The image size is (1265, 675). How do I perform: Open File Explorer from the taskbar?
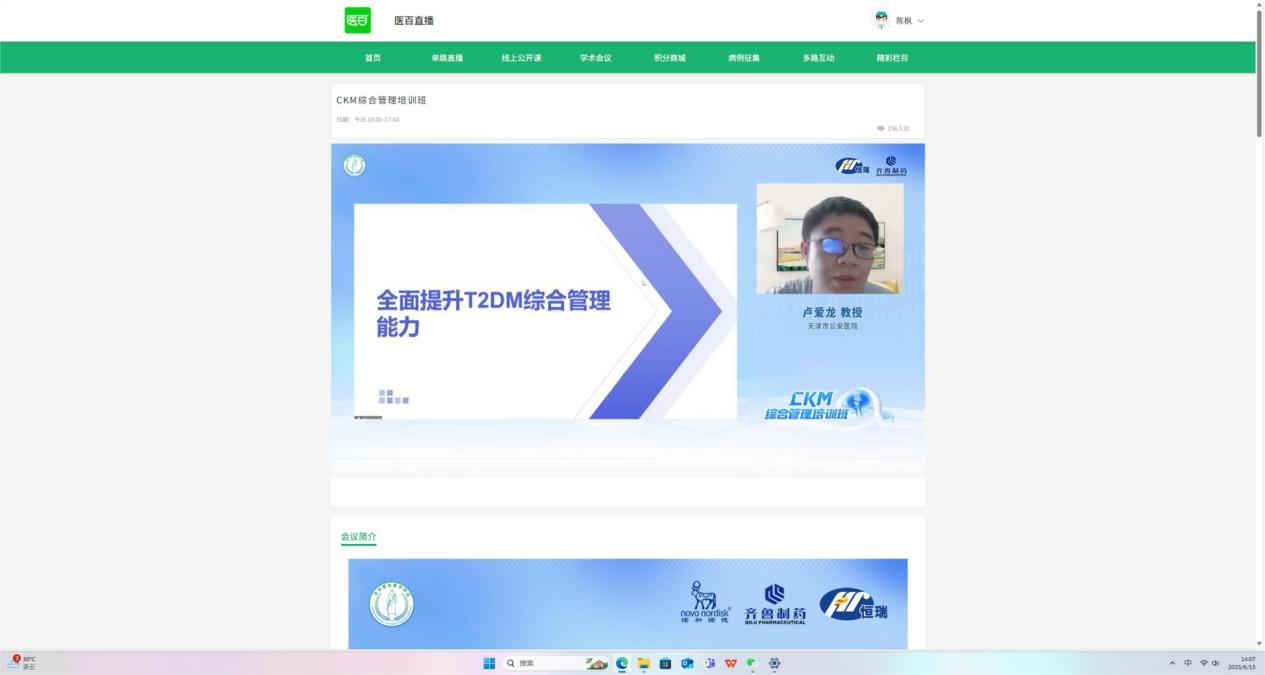tap(644, 663)
